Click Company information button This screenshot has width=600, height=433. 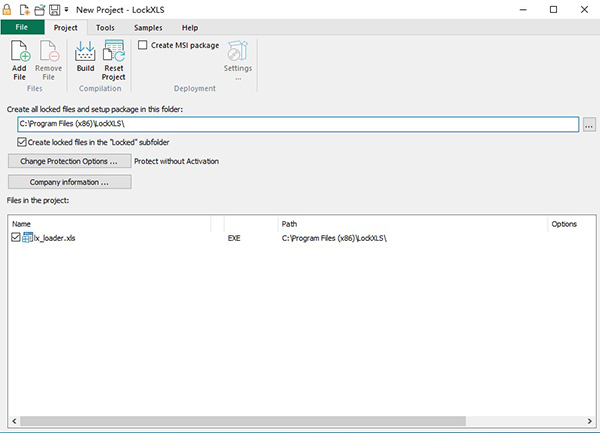click(x=70, y=182)
